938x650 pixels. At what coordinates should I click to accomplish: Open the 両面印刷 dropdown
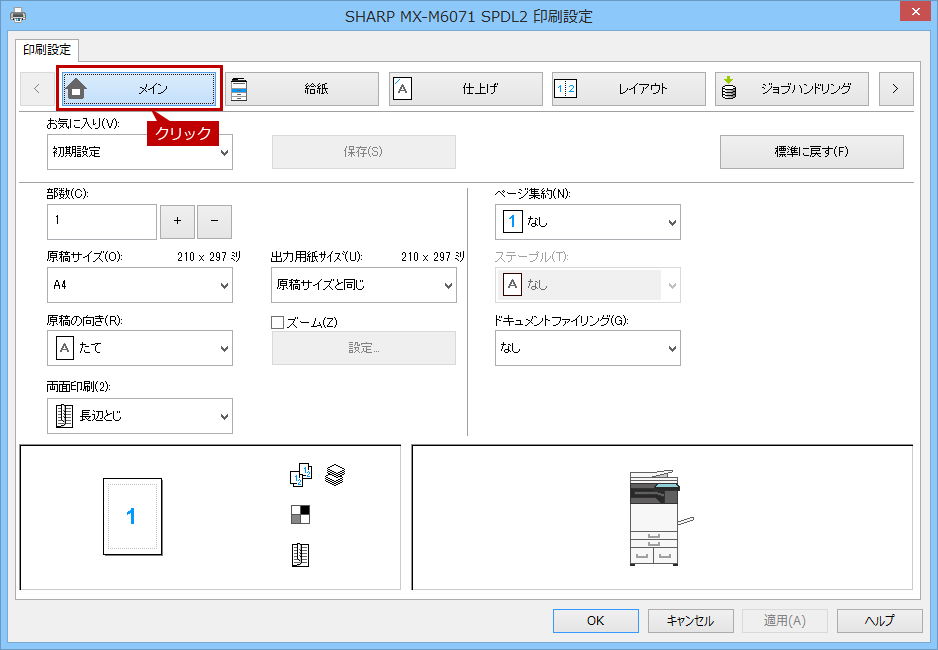click(139, 416)
